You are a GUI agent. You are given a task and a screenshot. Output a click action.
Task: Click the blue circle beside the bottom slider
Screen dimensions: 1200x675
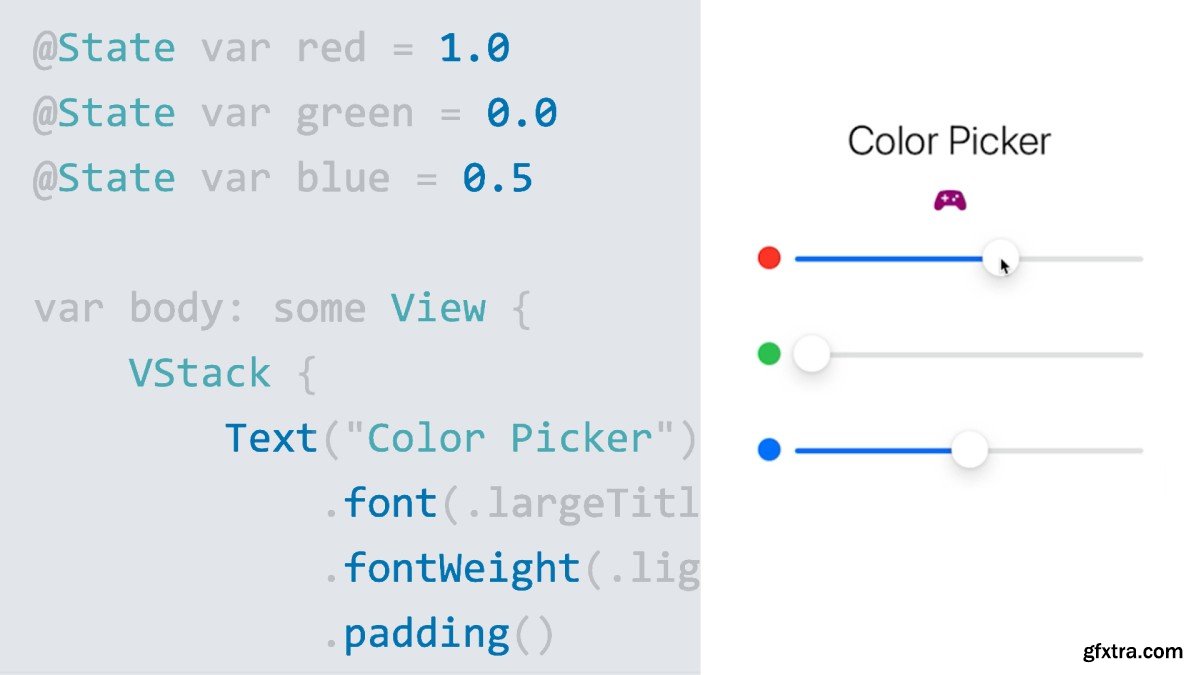[x=769, y=450]
